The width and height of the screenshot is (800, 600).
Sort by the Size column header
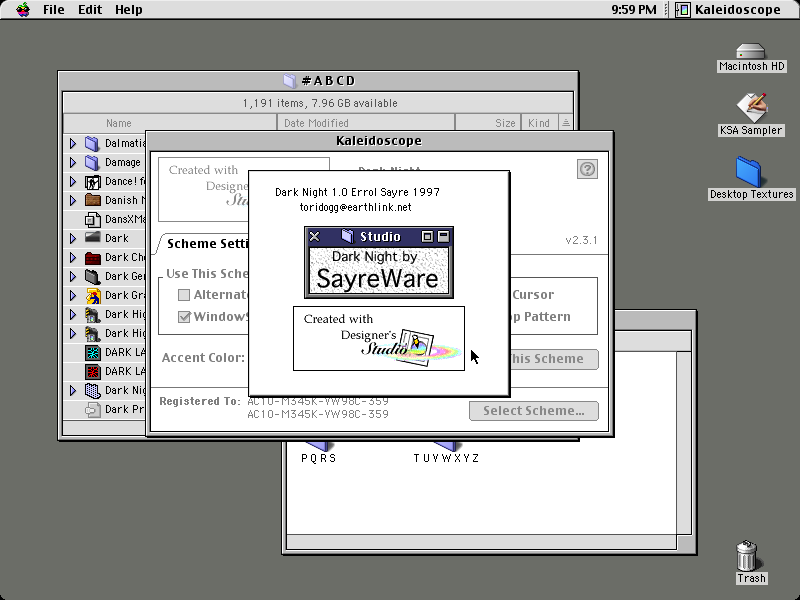[x=488, y=123]
